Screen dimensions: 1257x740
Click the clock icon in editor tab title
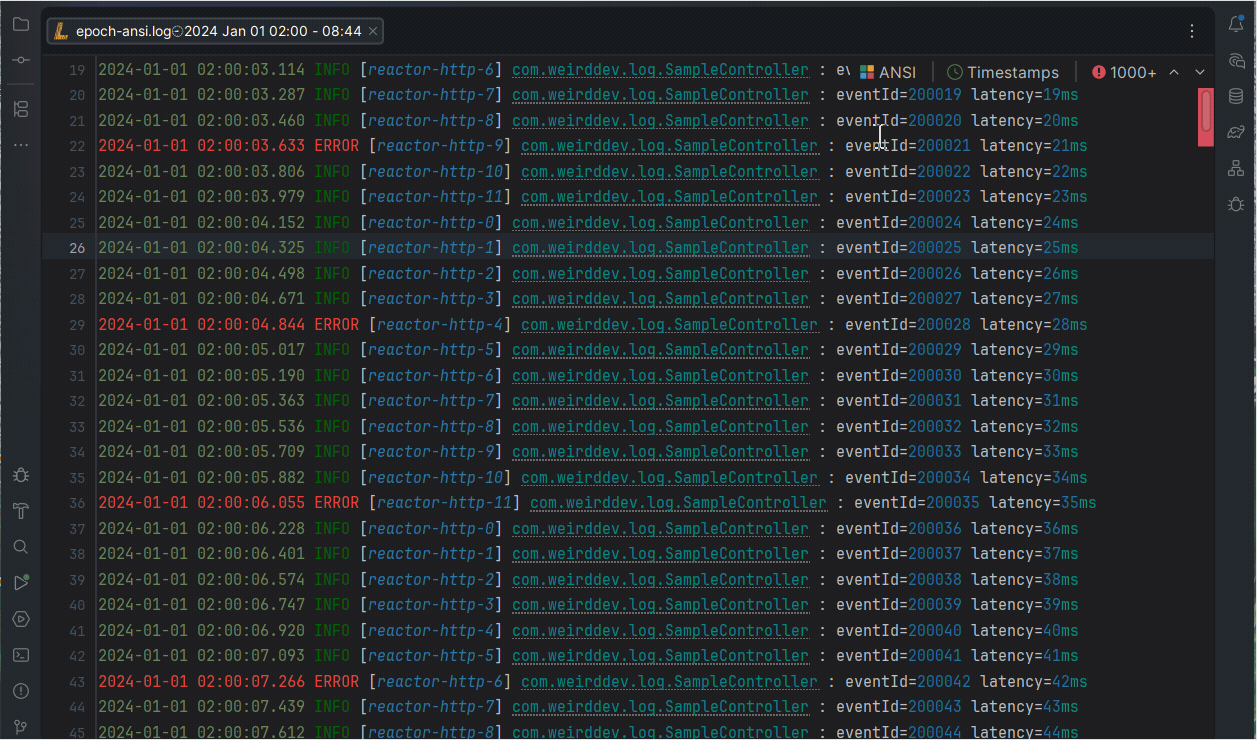click(178, 32)
